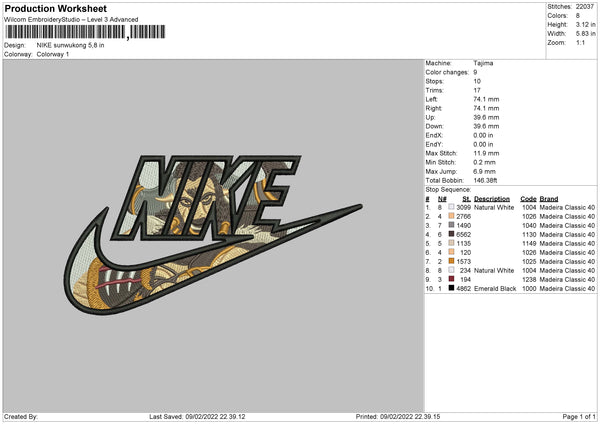Select the 'Page 1 of 1' indicator
Image resolution: width=600 pixels, height=424 pixels.
coord(579,416)
